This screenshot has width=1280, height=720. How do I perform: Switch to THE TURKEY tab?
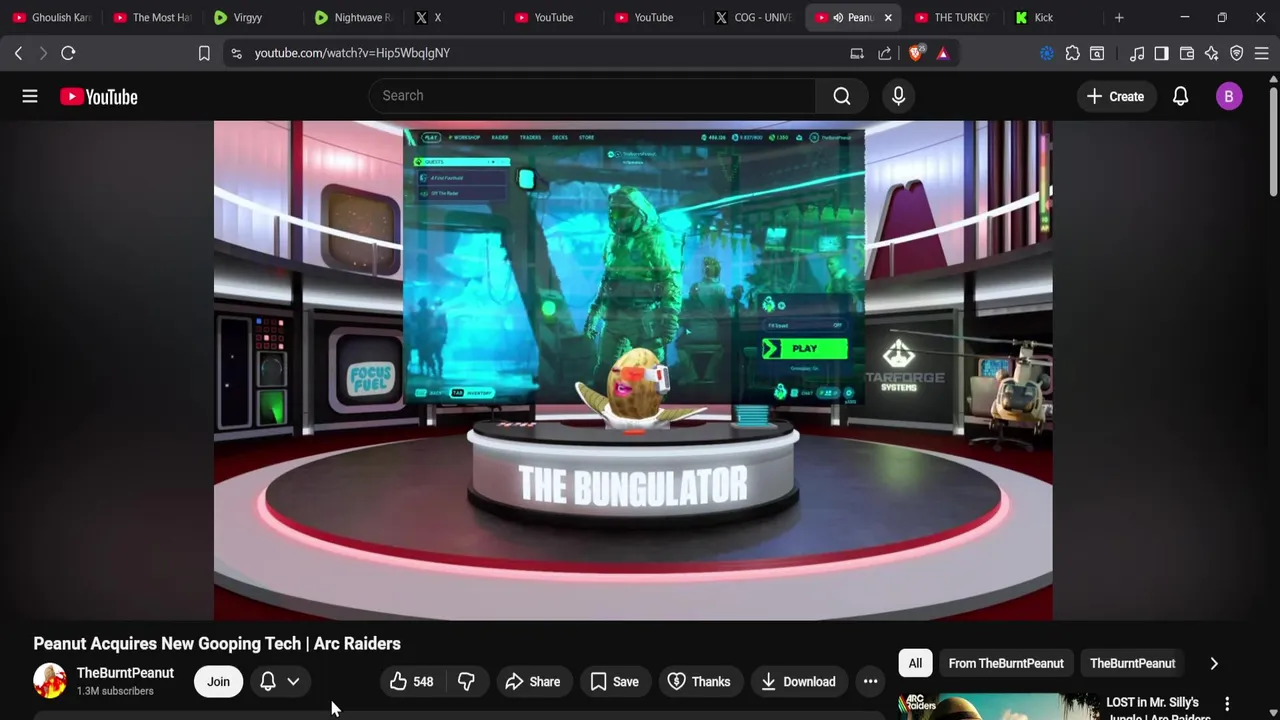[x=954, y=17]
